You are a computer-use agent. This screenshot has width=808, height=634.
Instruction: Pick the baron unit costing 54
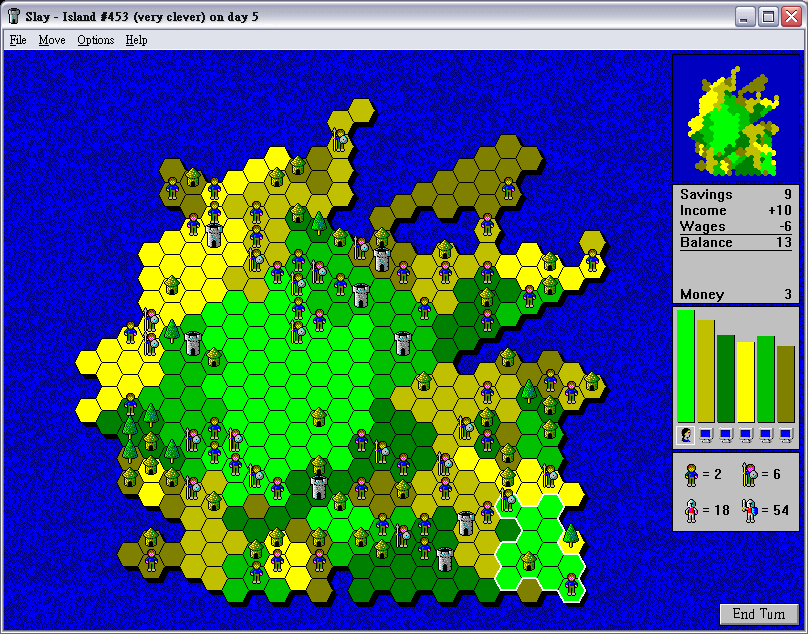click(x=749, y=511)
